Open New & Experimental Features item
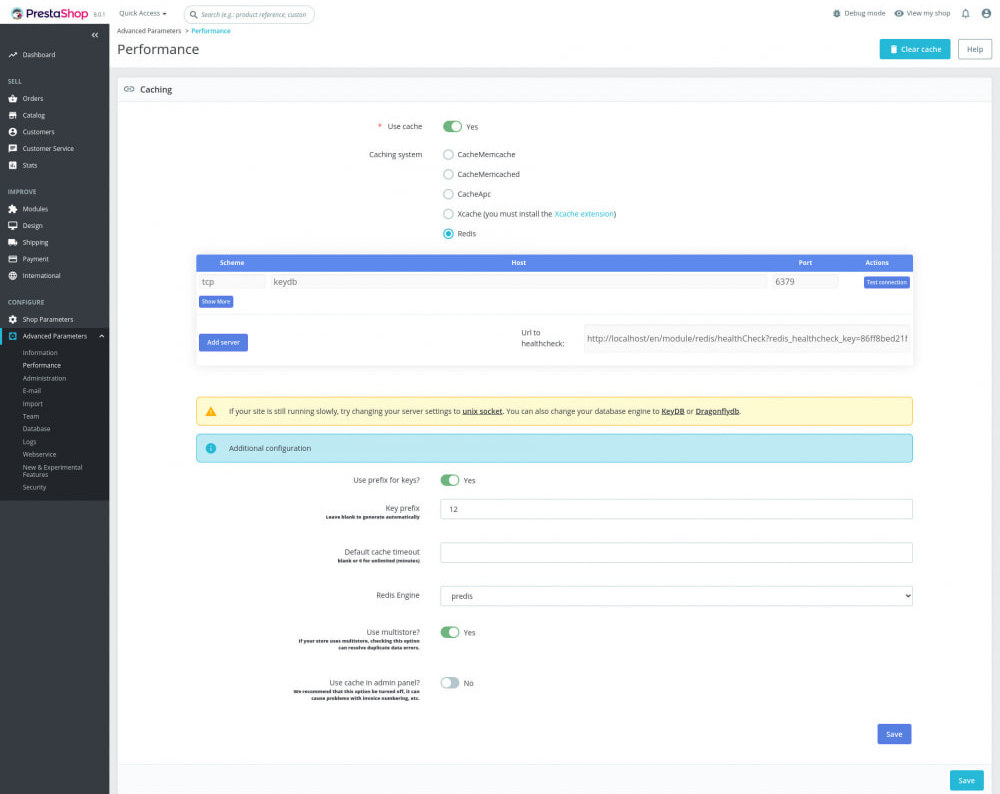This screenshot has width=1000, height=794. [x=52, y=471]
